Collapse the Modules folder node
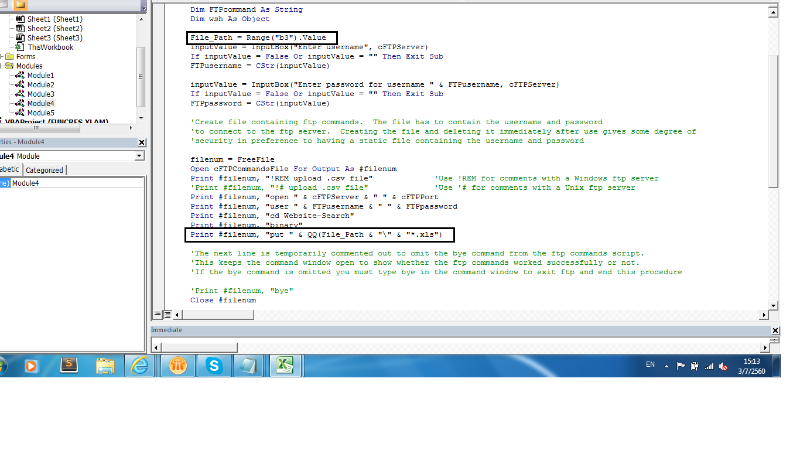Viewport: 800px width, 450px height. [x=3, y=66]
